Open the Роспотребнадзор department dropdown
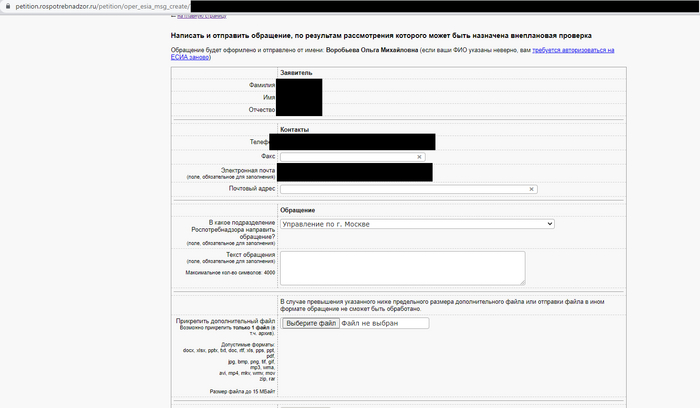Viewport: 700px width, 408px height. (x=417, y=224)
